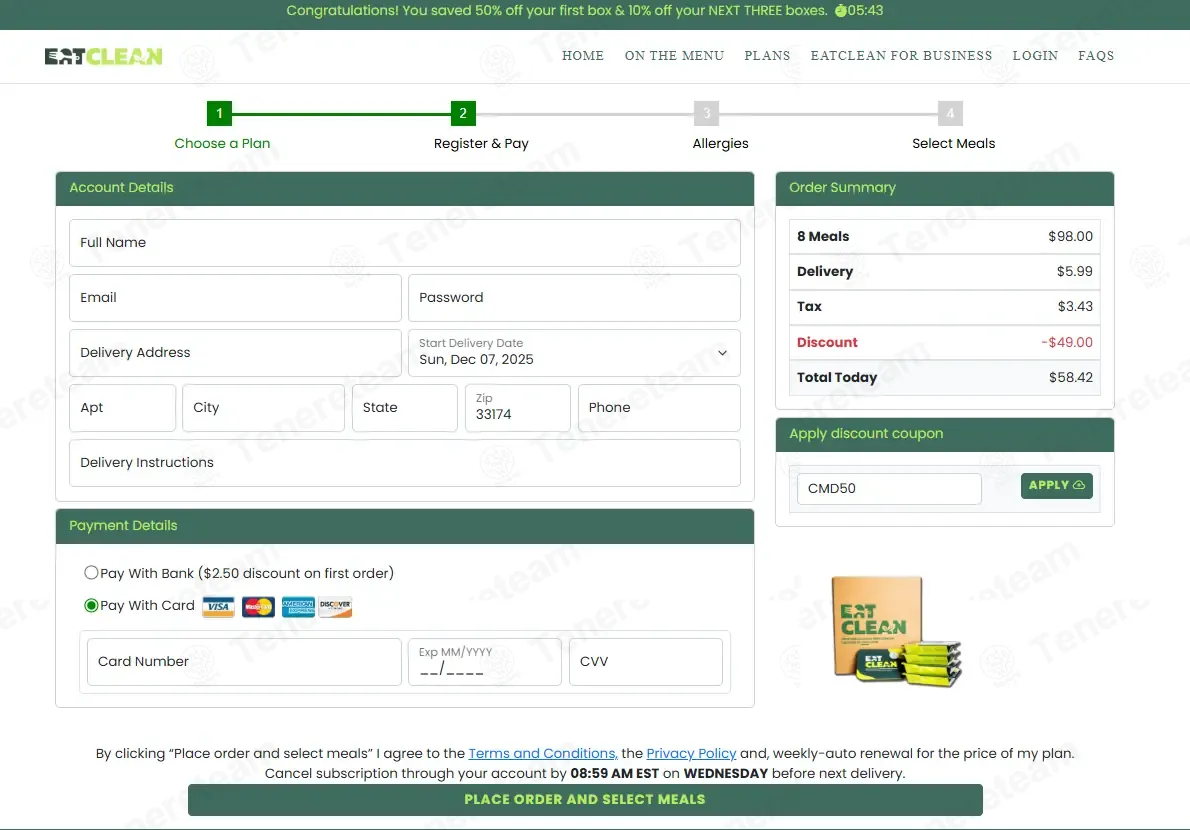This screenshot has width=1190, height=830.
Task: Click the Total Today $58.42 amount
Action: 1071,377
